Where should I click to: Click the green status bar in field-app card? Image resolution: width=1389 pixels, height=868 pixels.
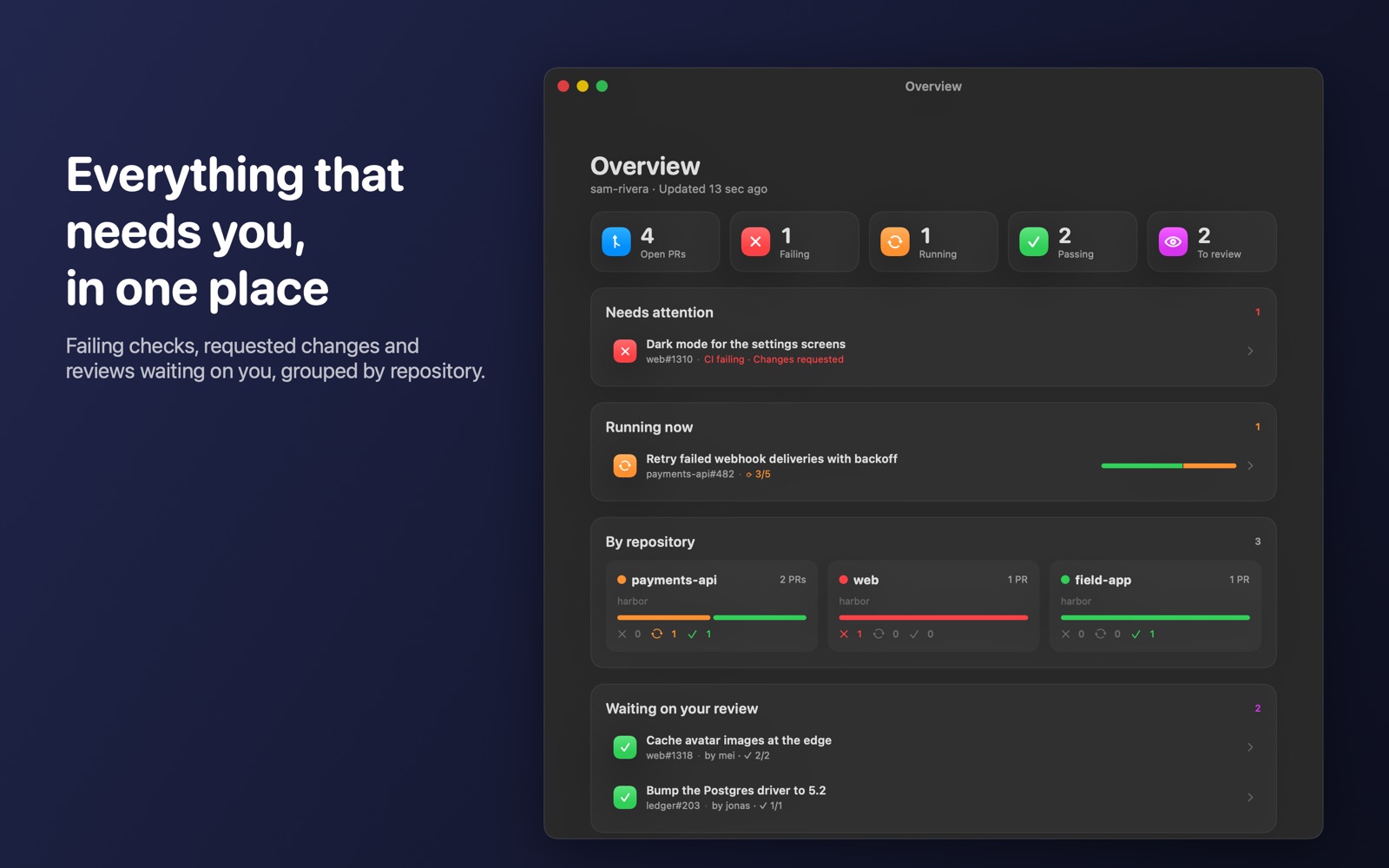point(1155,618)
